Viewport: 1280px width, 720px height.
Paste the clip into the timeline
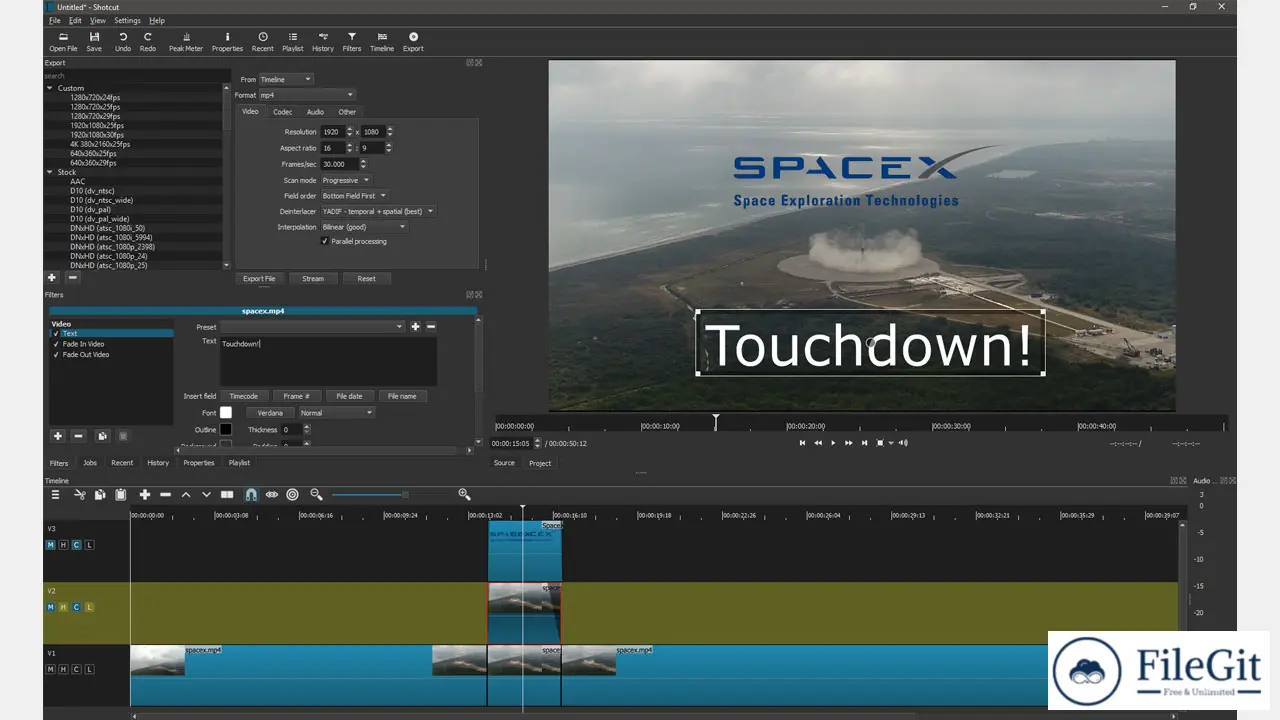pyautogui.click(x=121, y=494)
